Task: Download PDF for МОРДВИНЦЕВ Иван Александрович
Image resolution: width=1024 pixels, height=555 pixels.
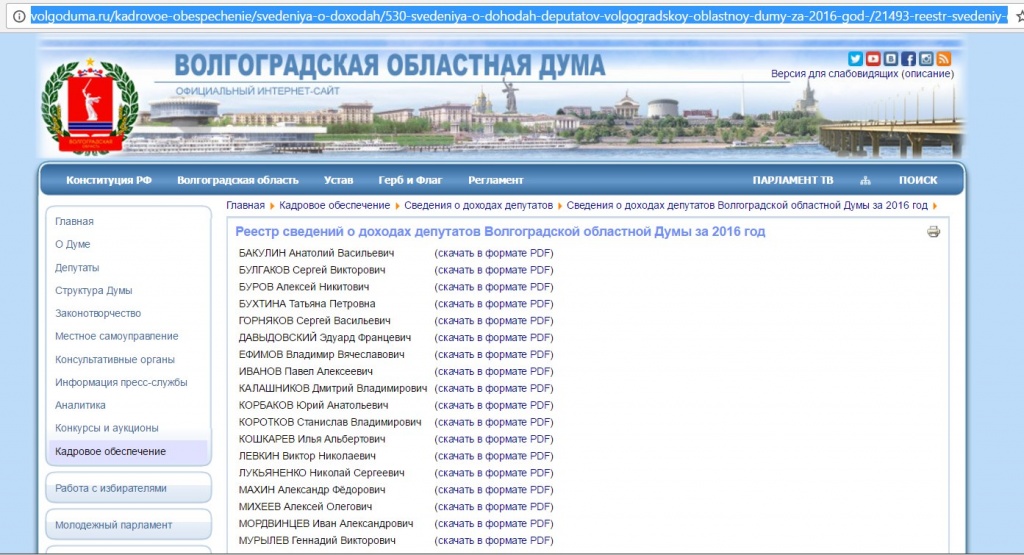Action: click(x=494, y=524)
